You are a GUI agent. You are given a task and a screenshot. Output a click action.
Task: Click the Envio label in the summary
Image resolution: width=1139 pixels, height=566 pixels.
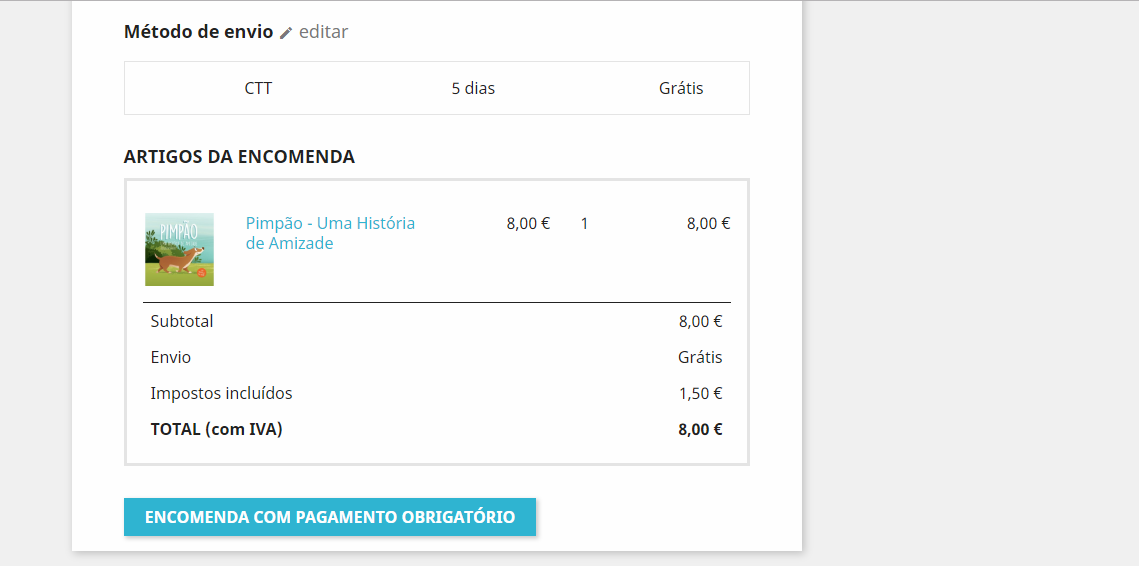point(171,357)
